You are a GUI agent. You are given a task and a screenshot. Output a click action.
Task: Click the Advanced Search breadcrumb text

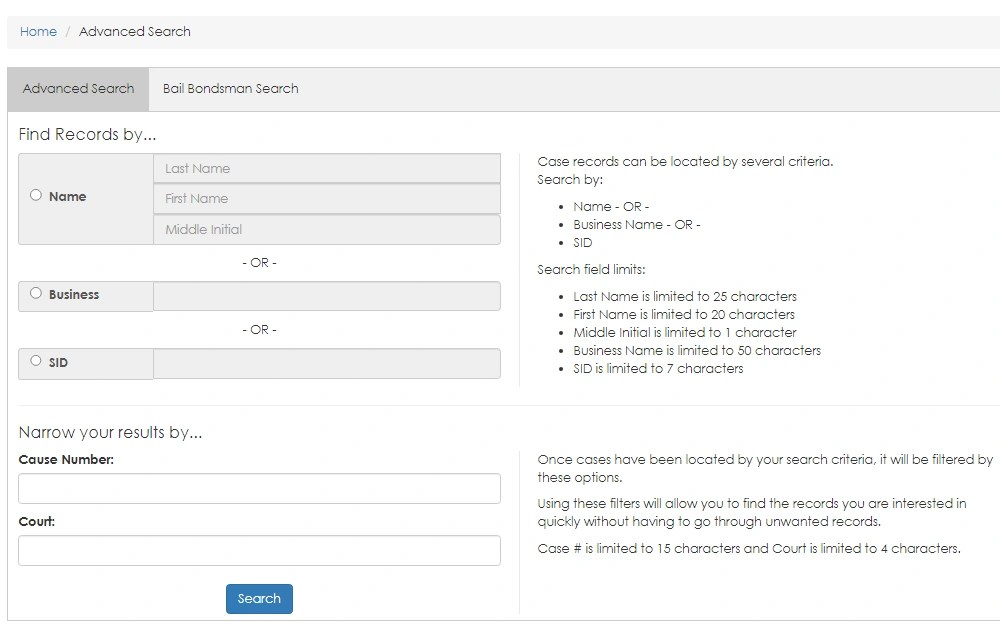click(x=134, y=32)
